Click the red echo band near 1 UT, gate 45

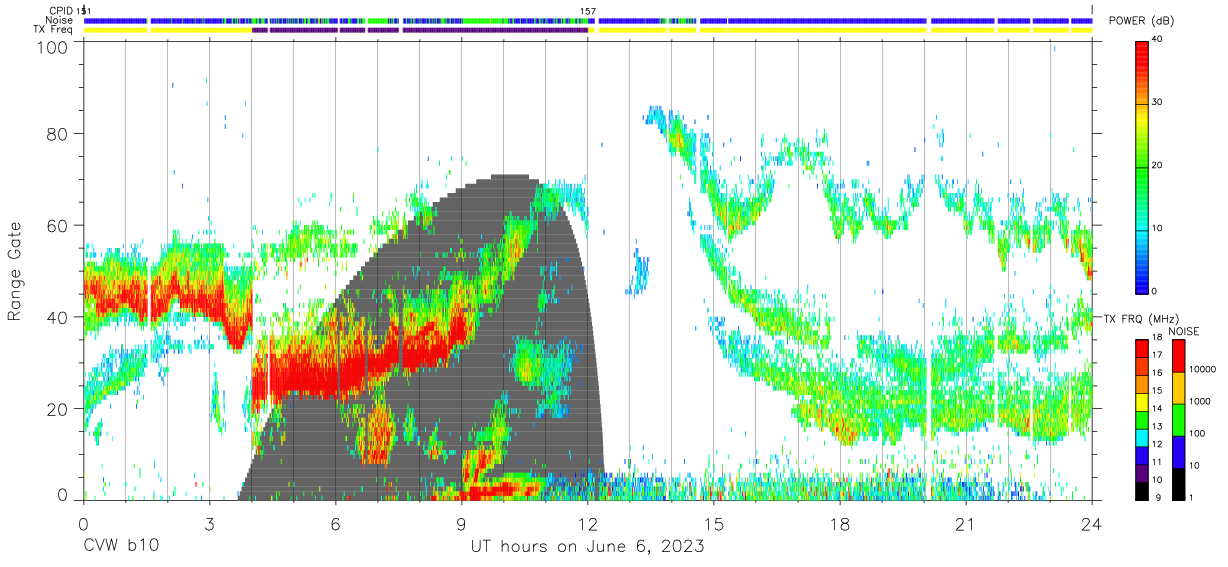click(125, 297)
